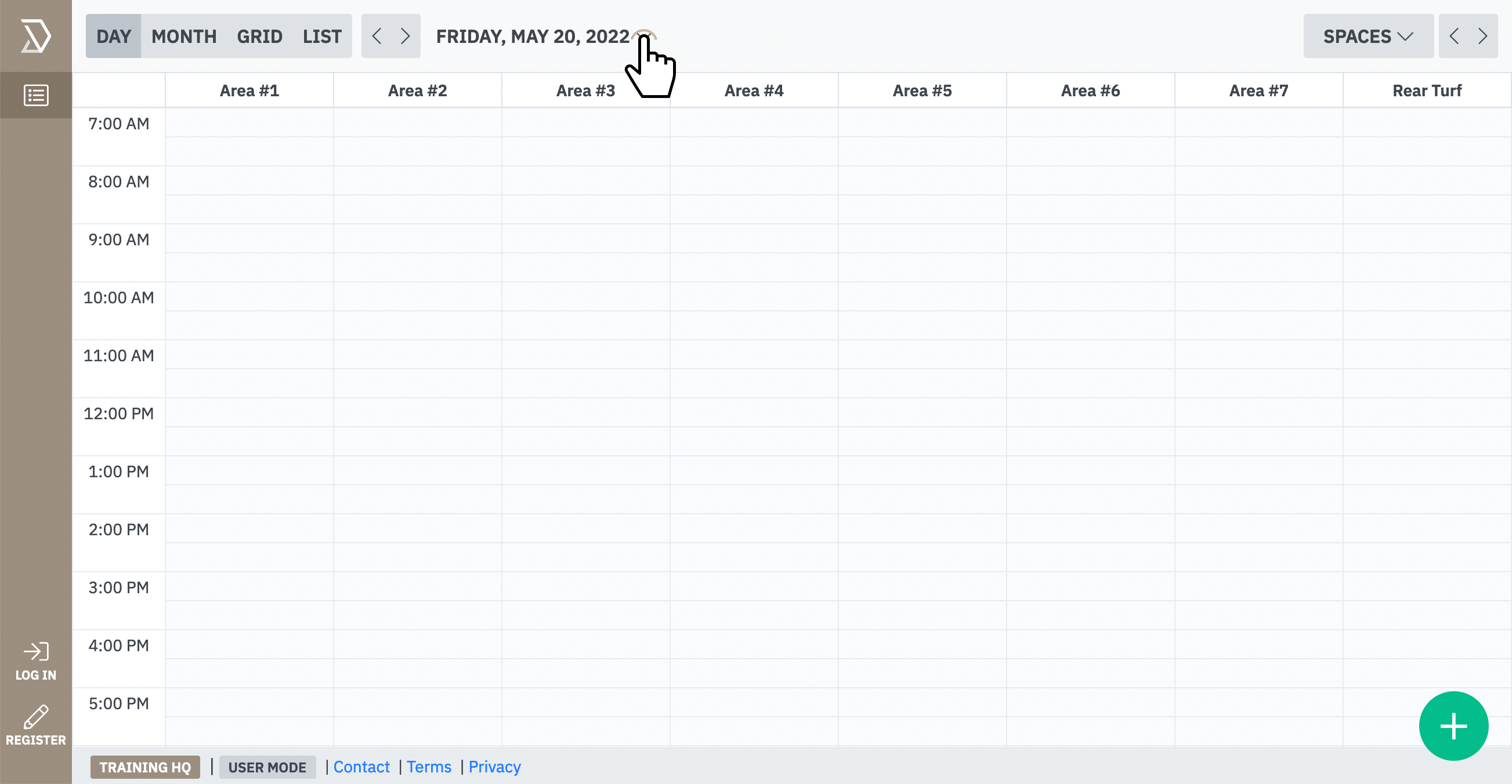
Task: Click the app logo in the sidebar
Action: pos(36,36)
